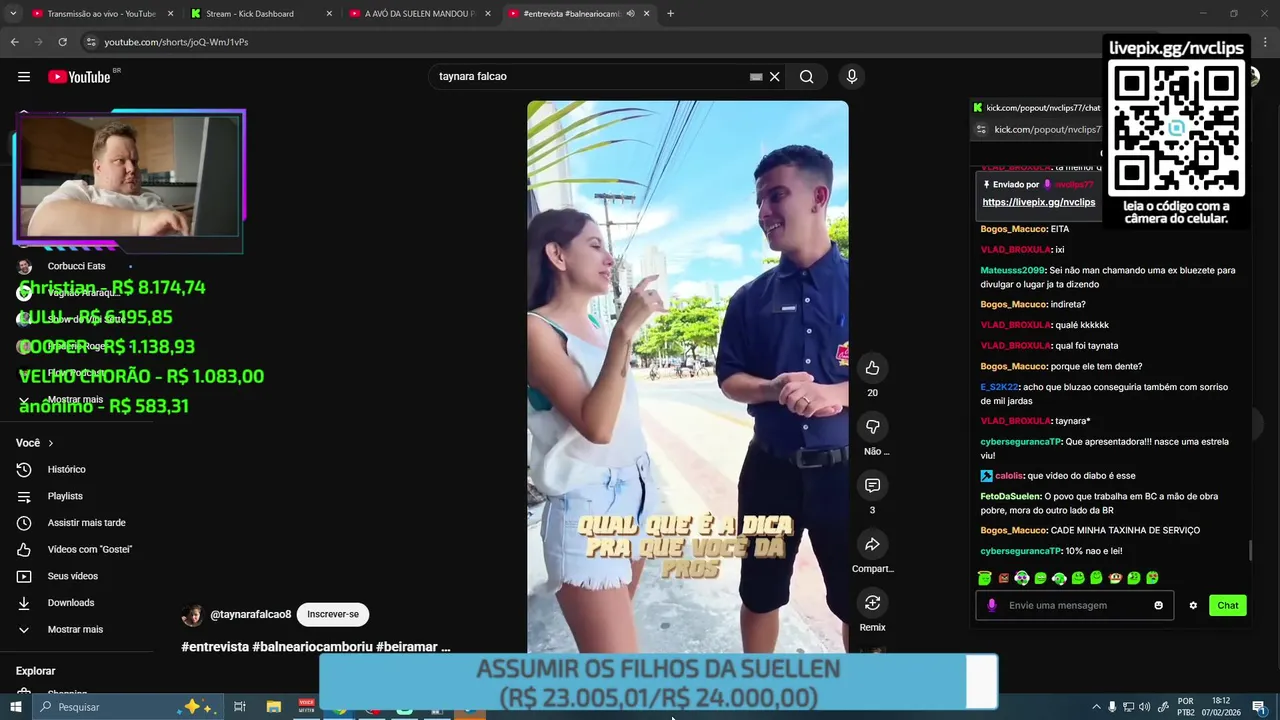1280x720 pixels.
Task: Expand Mostrar mais under subscriptions list
Action: [x=75, y=400]
